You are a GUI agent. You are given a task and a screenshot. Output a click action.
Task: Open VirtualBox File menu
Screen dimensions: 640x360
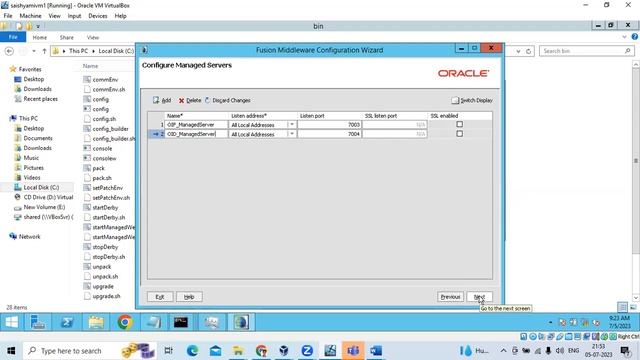[x=8, y=16]
